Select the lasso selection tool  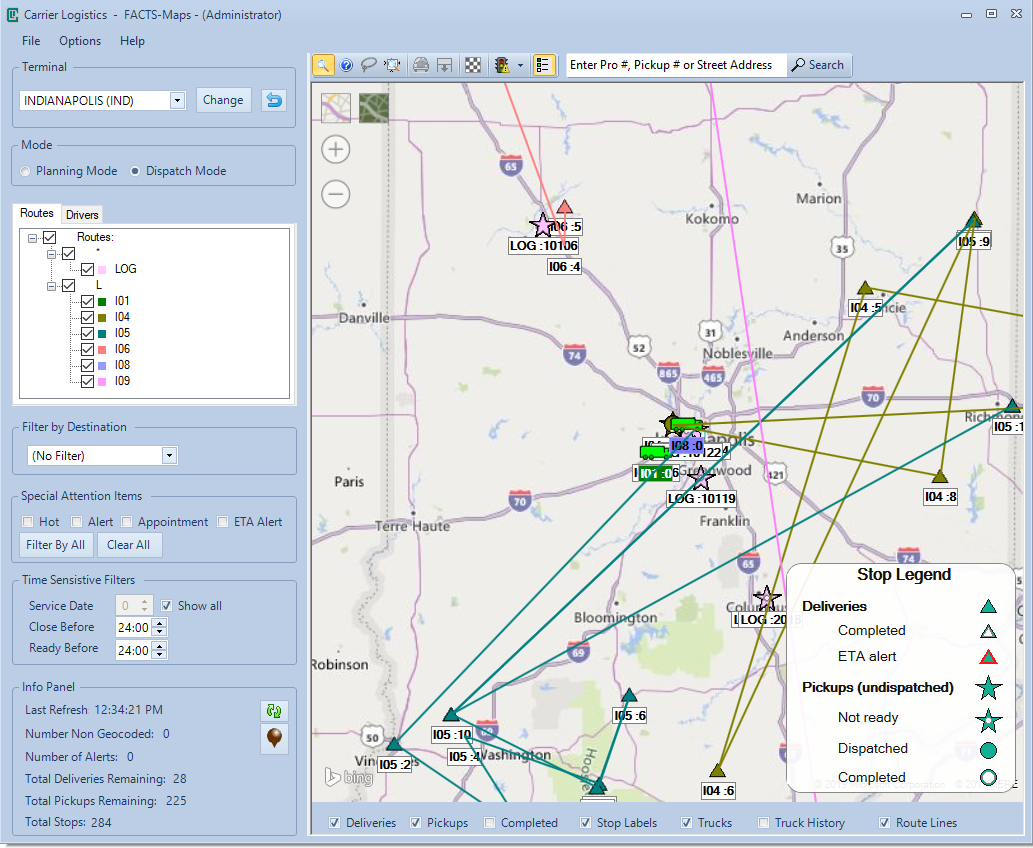(x=369, y=65)
